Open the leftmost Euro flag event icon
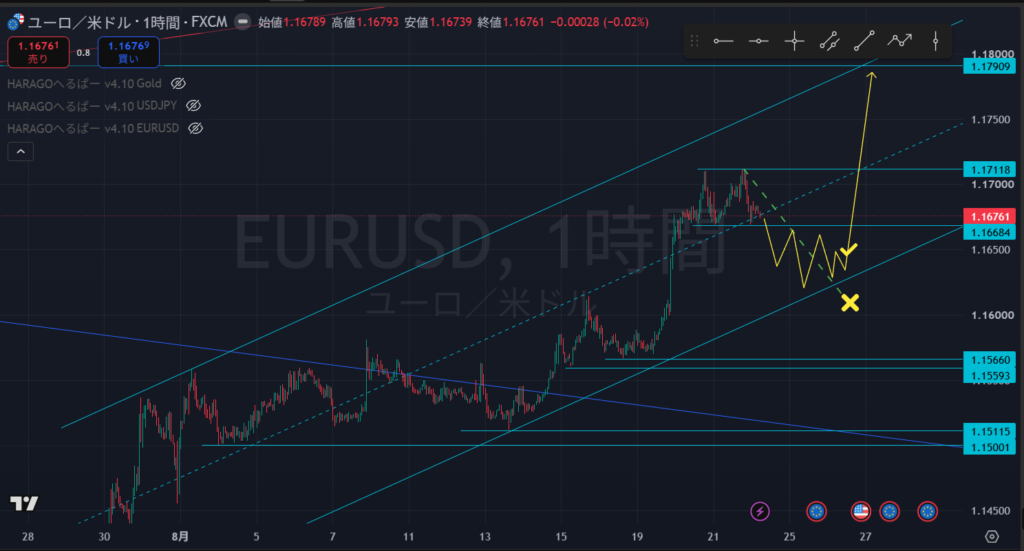The width and height of the screenshot is (1024, 551). 816,511
